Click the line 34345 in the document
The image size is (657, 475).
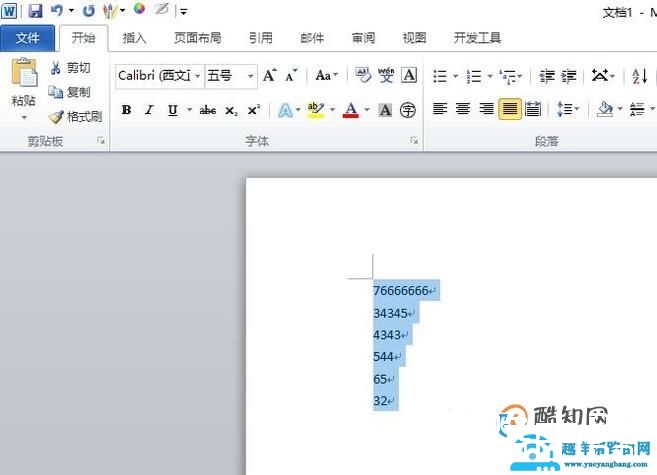(390, 313)
